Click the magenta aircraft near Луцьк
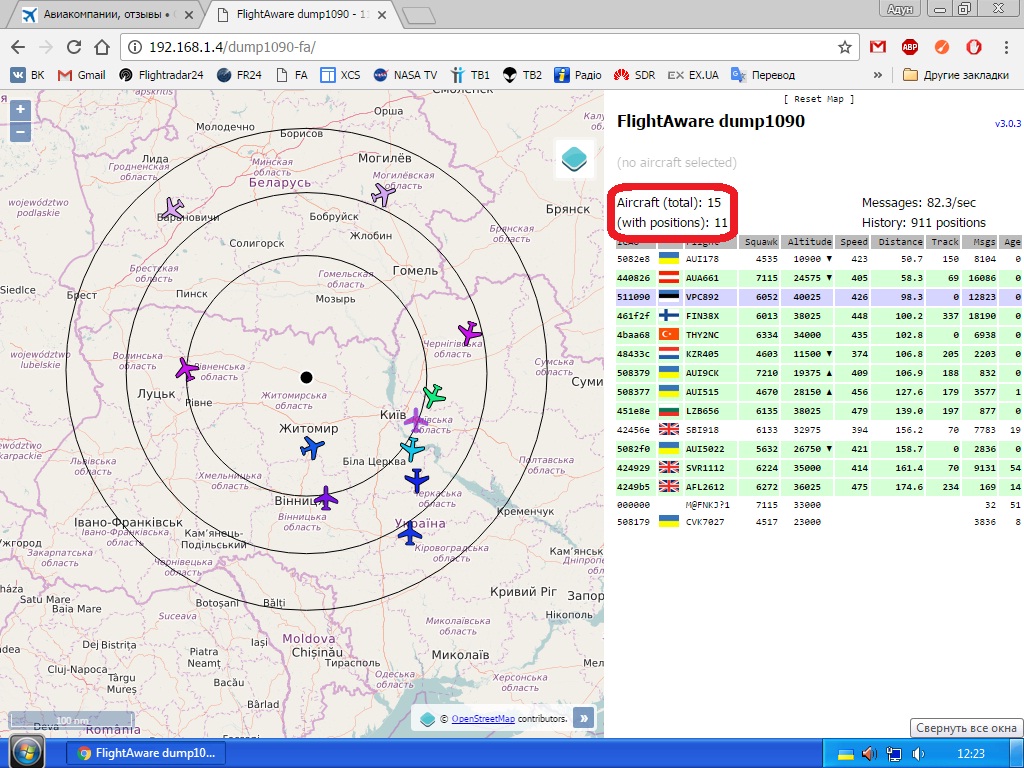The height and width of the screenshot is (768, 1024). click(x=187, y=369)
